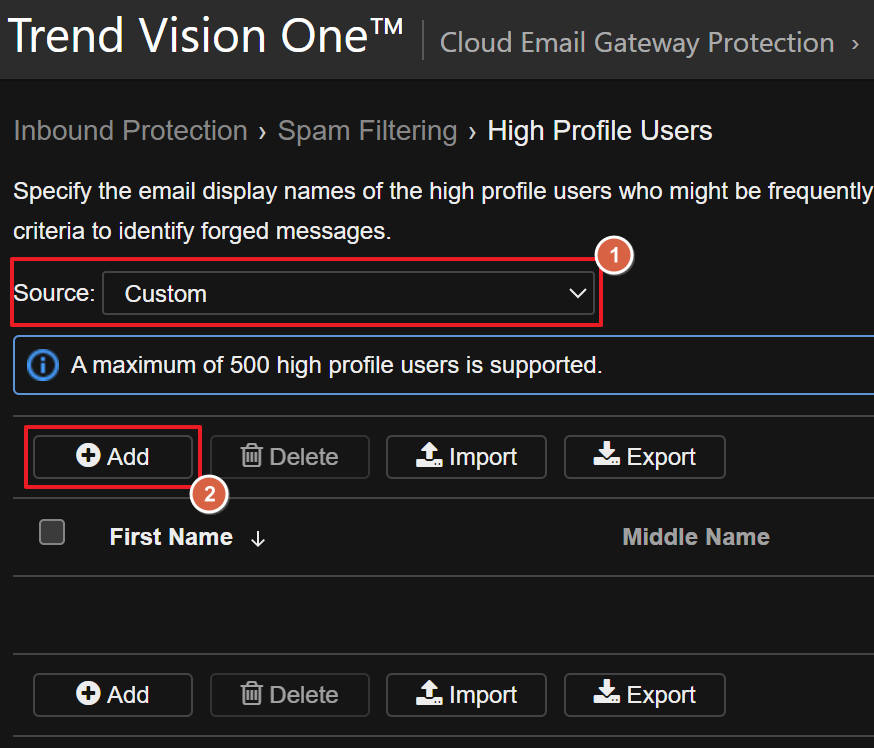Click the trash icon on top Delete button

point(252,456)
